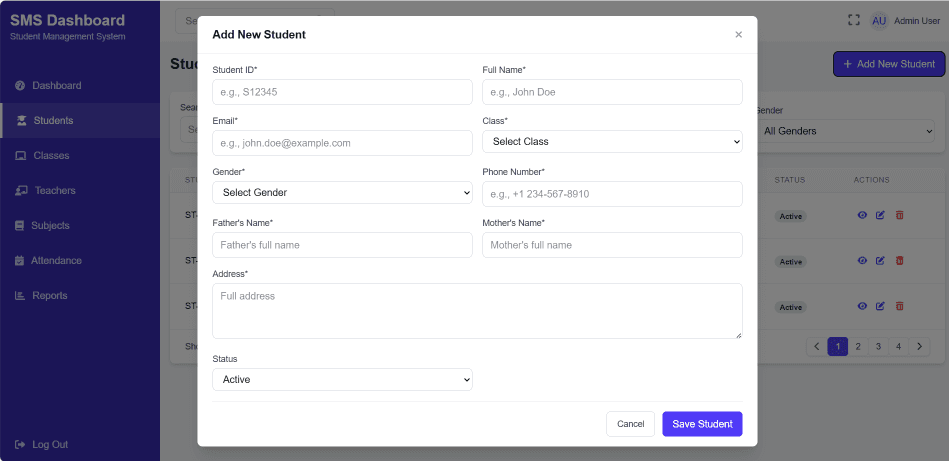
Task: Focus the Full Name input field
Action: click(612, 92)
